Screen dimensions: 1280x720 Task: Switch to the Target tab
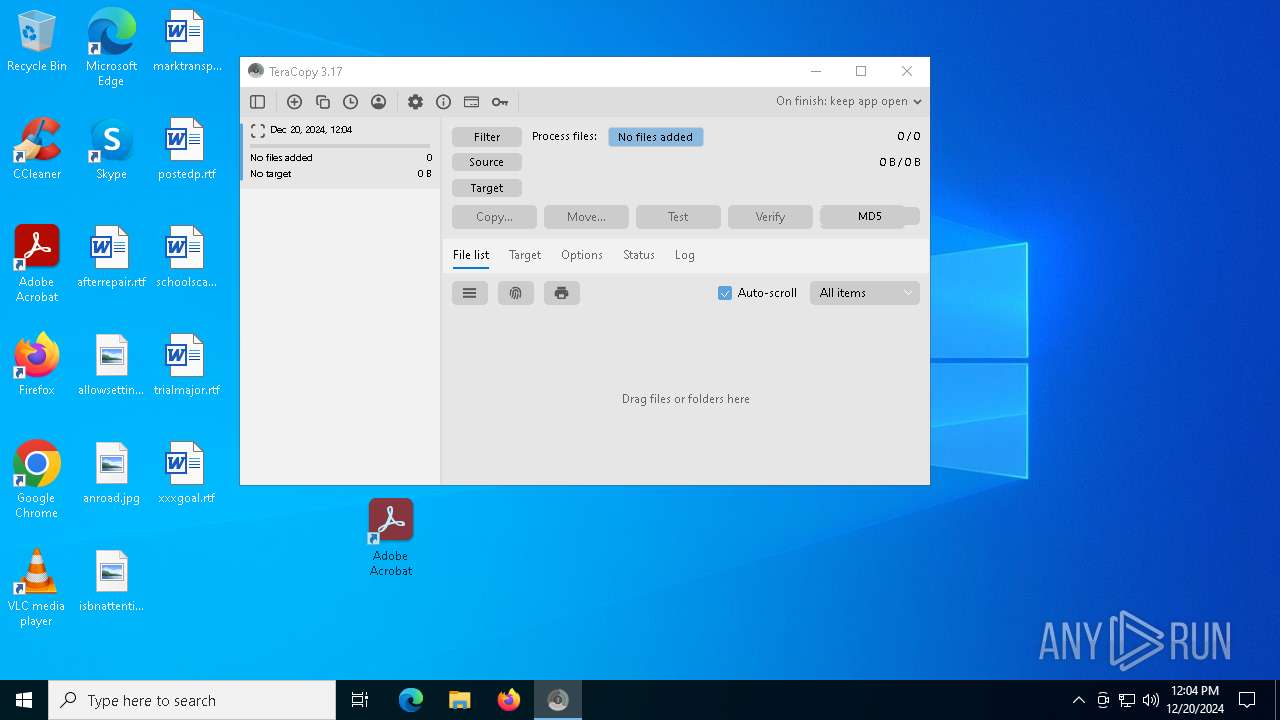pos(525,255)
